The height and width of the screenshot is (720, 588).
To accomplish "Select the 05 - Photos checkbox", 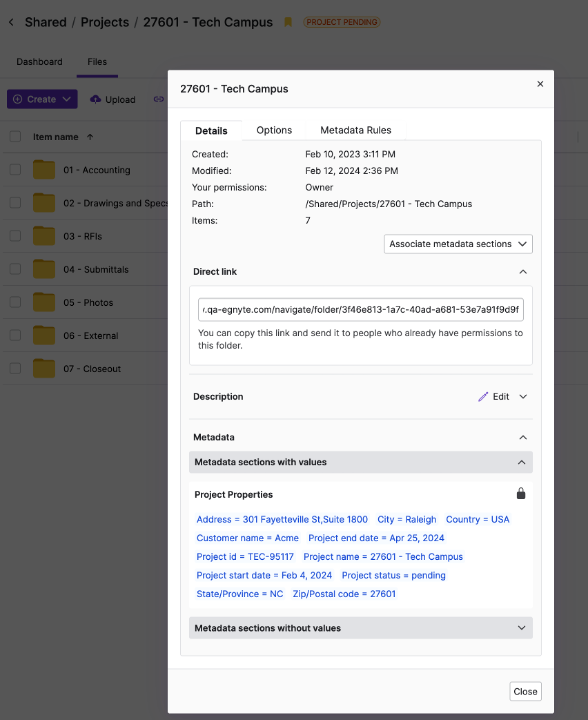I will click(16, 302).
